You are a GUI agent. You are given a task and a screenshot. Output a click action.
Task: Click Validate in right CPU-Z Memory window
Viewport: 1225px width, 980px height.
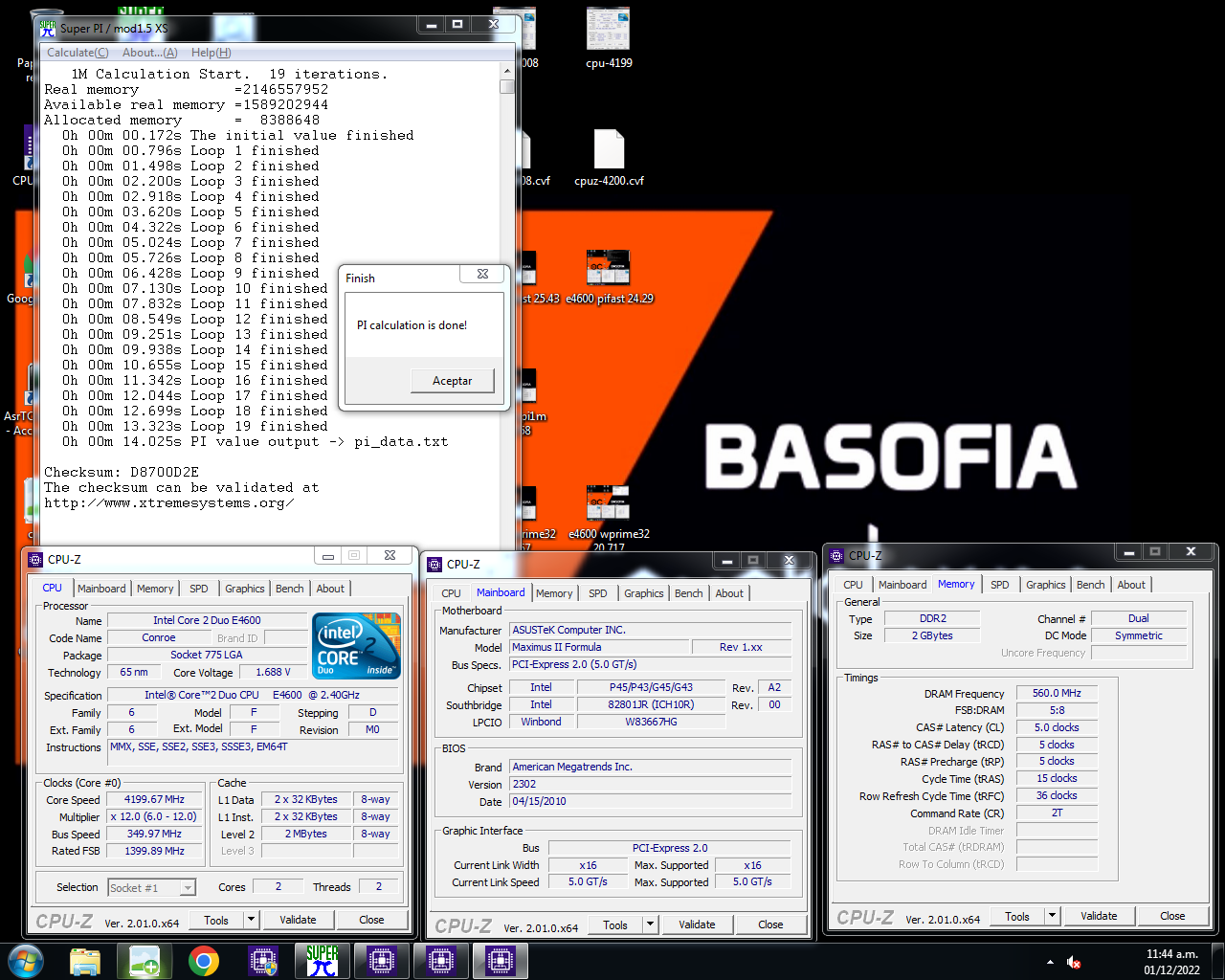pos(1099,916)
